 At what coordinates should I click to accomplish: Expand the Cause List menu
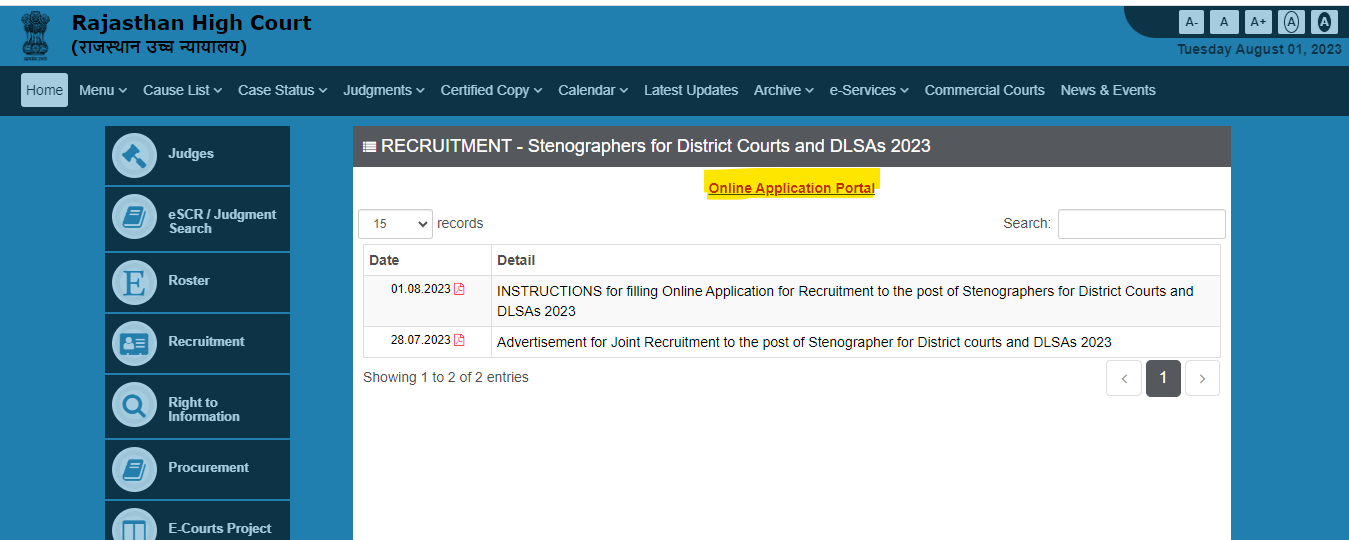[x=182, y=90]
